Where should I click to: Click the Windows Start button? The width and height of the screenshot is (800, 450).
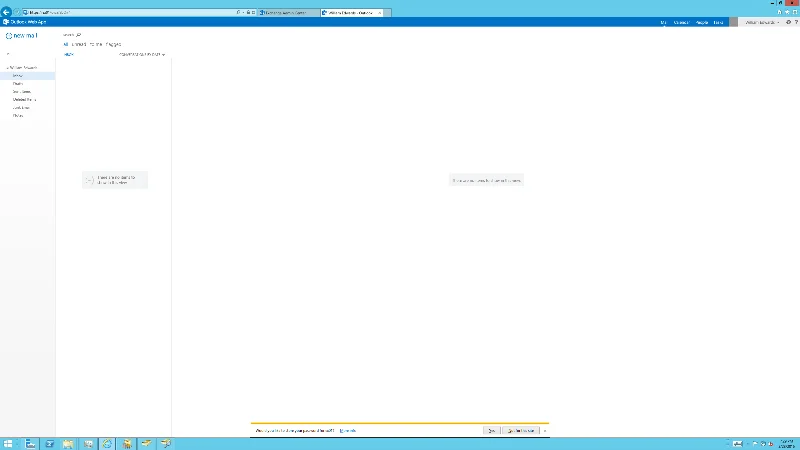coord(8,442)
